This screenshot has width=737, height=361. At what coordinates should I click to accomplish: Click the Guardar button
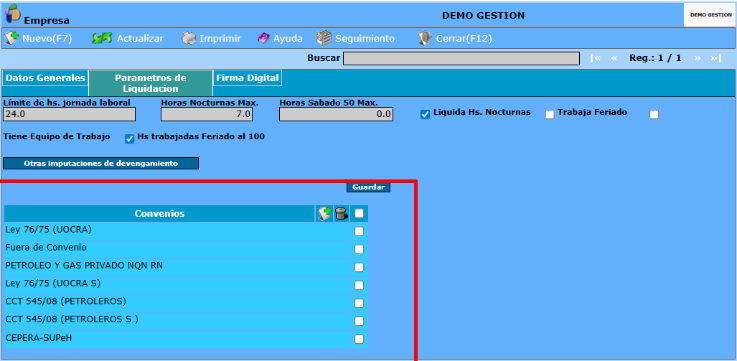tap(368, 187)
